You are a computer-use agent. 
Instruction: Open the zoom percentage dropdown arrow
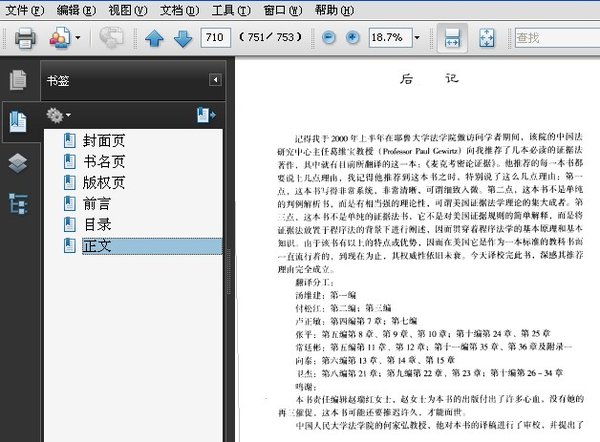tap(417, 38)
